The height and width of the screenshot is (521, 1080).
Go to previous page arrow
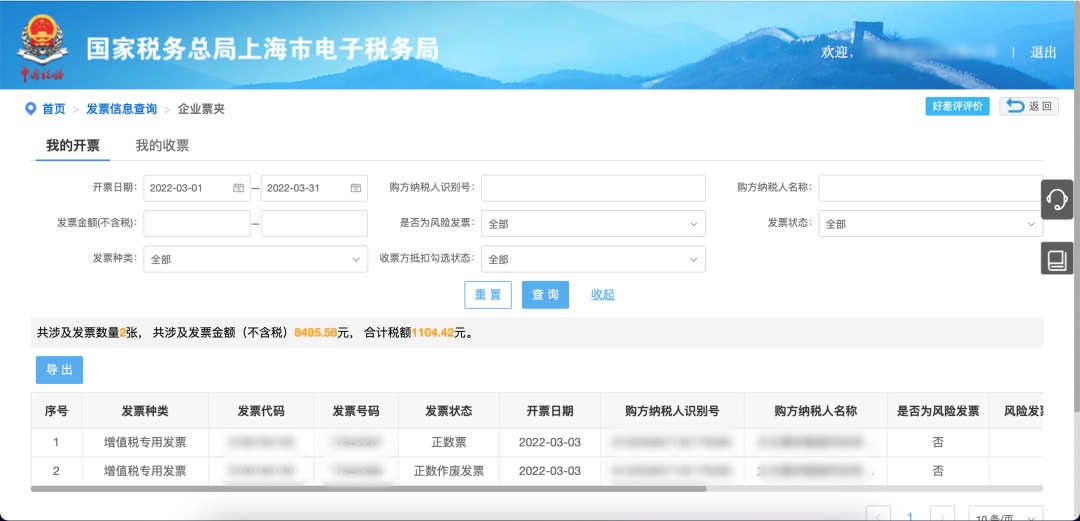(x=878, y=516)
